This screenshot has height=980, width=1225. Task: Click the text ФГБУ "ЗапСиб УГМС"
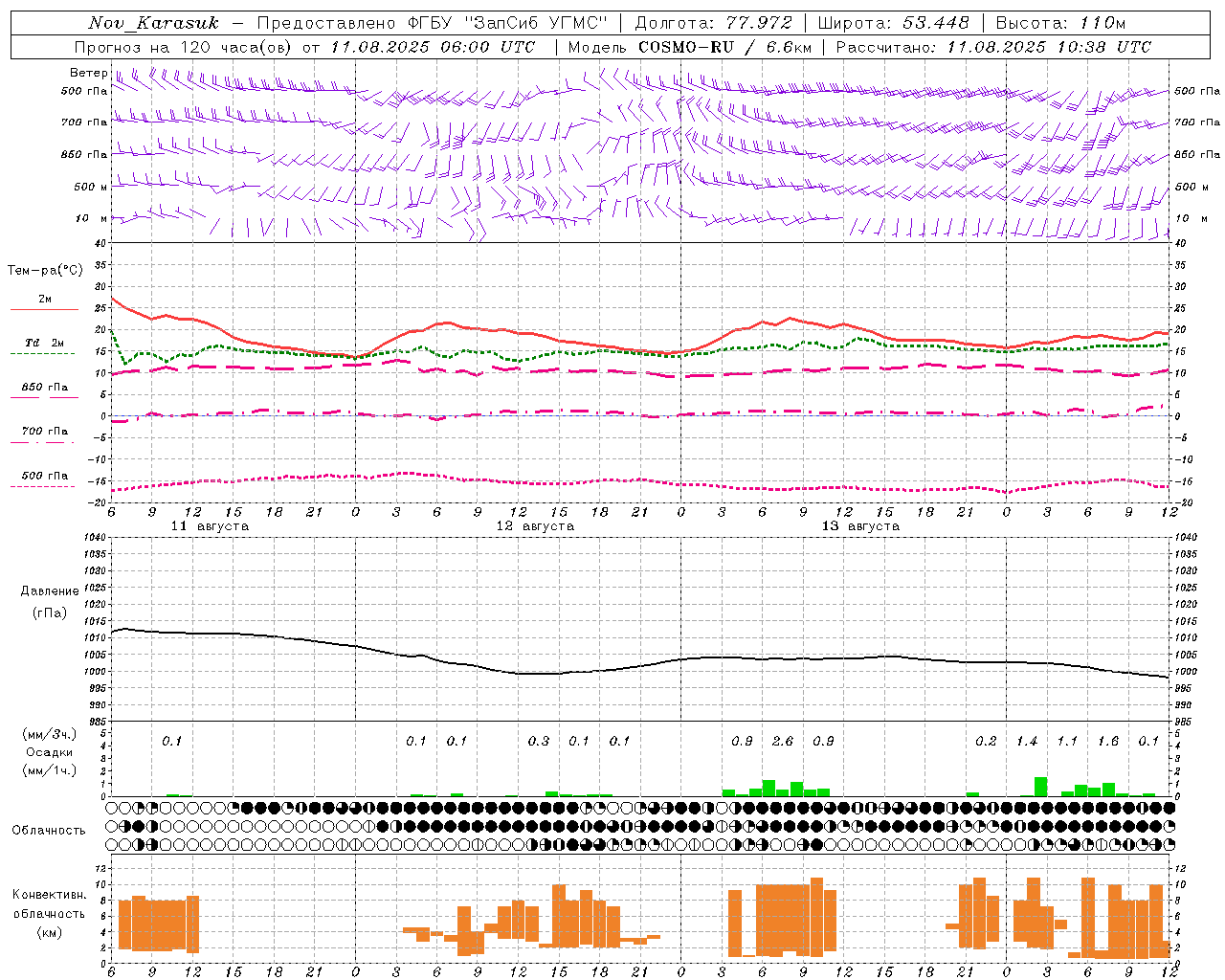pos(507,23)
